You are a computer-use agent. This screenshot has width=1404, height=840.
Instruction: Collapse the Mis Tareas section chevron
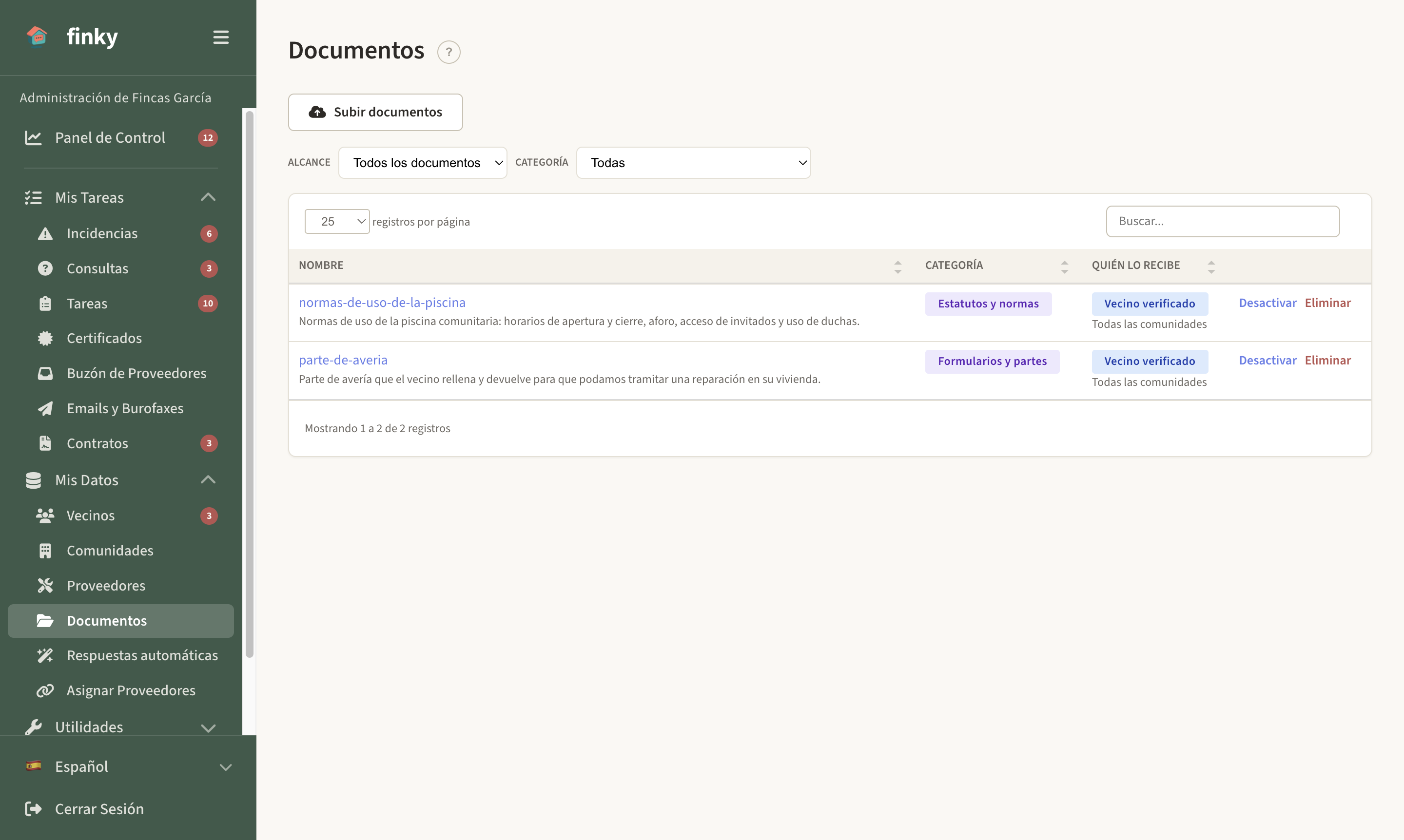[209, 197]
